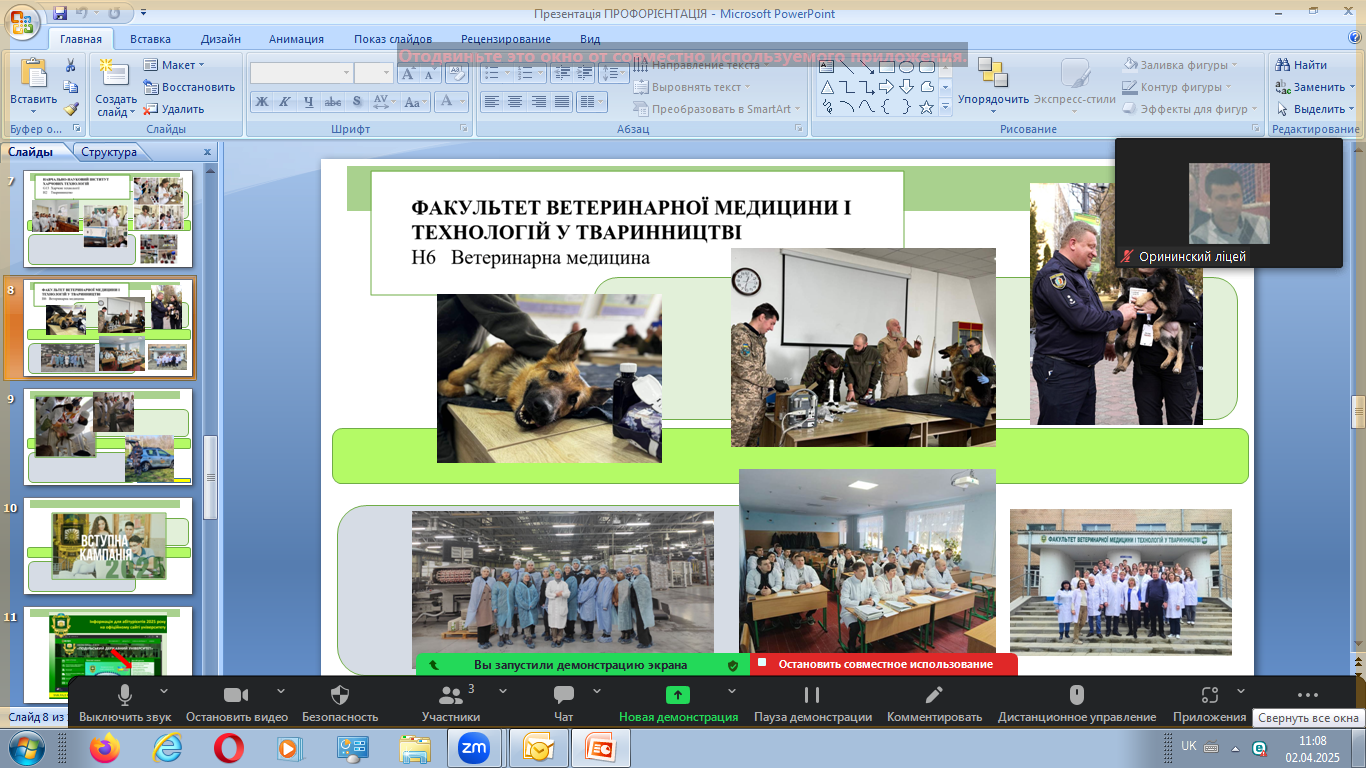Click the Format Painter brush icon
This screenshot has width=1366, height=768.
point(71,109)
